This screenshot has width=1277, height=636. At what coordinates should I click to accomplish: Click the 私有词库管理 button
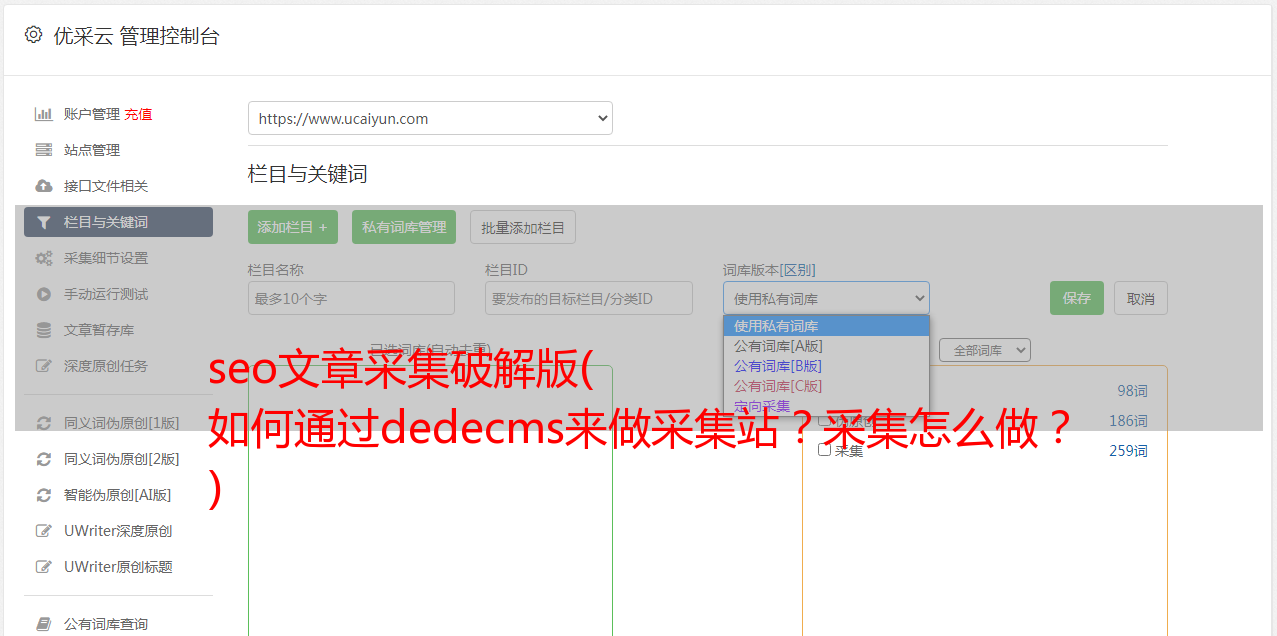(404, 227)
